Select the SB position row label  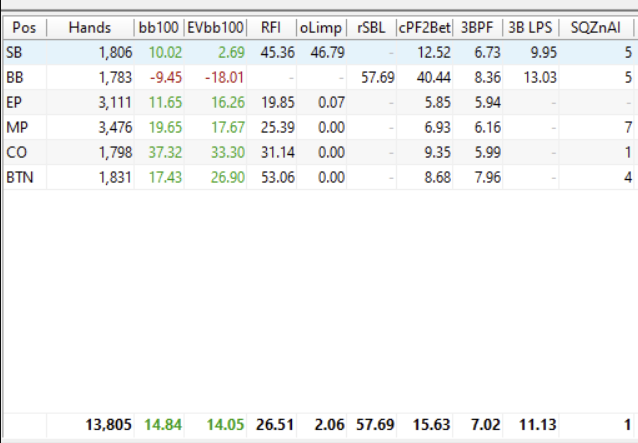coord(14,52)
